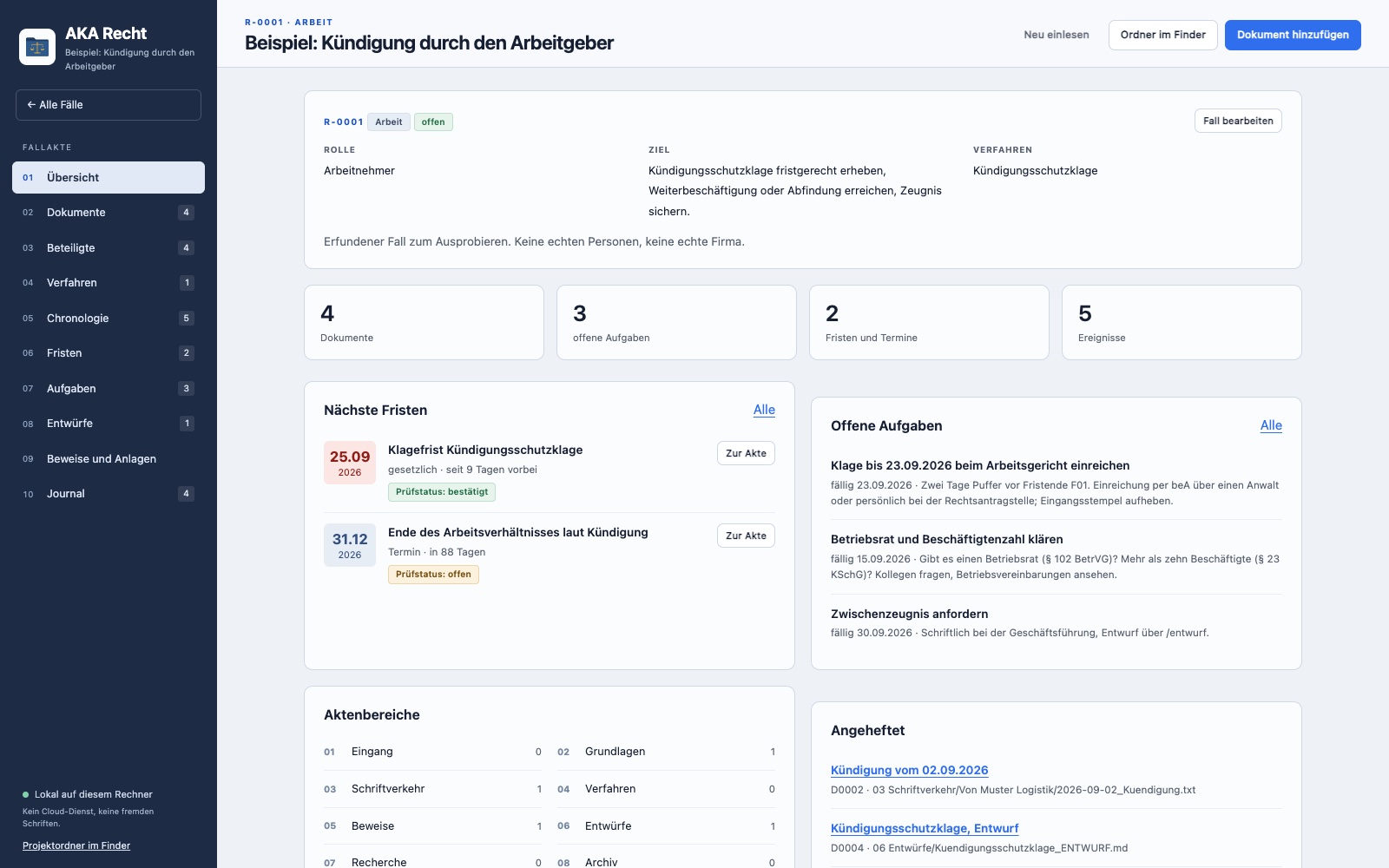Click Zur Akte for Ende des Arbeitsverhältnisses

tap(746, 536)
